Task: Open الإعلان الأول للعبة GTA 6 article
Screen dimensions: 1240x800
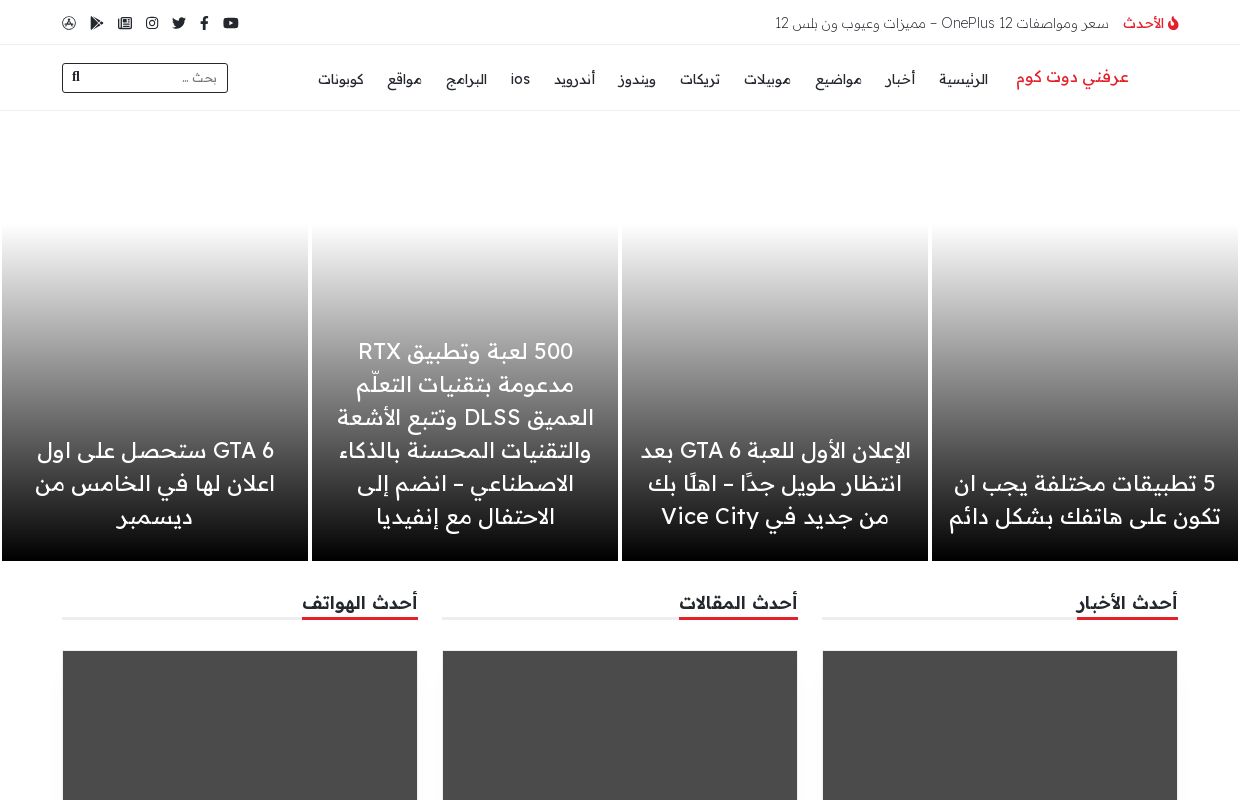Action: 775,484
